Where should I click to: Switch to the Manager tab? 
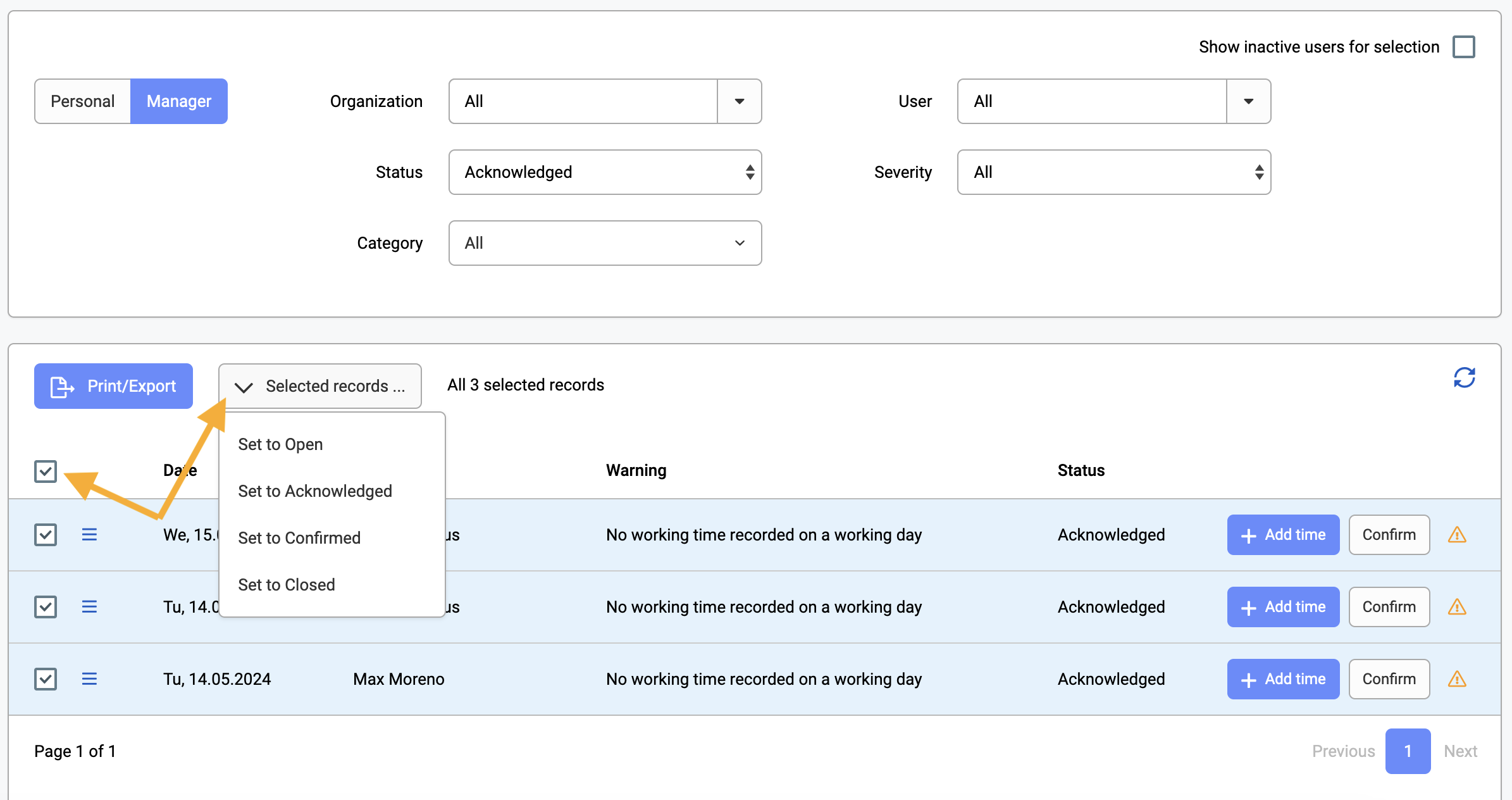click(179, 101)
